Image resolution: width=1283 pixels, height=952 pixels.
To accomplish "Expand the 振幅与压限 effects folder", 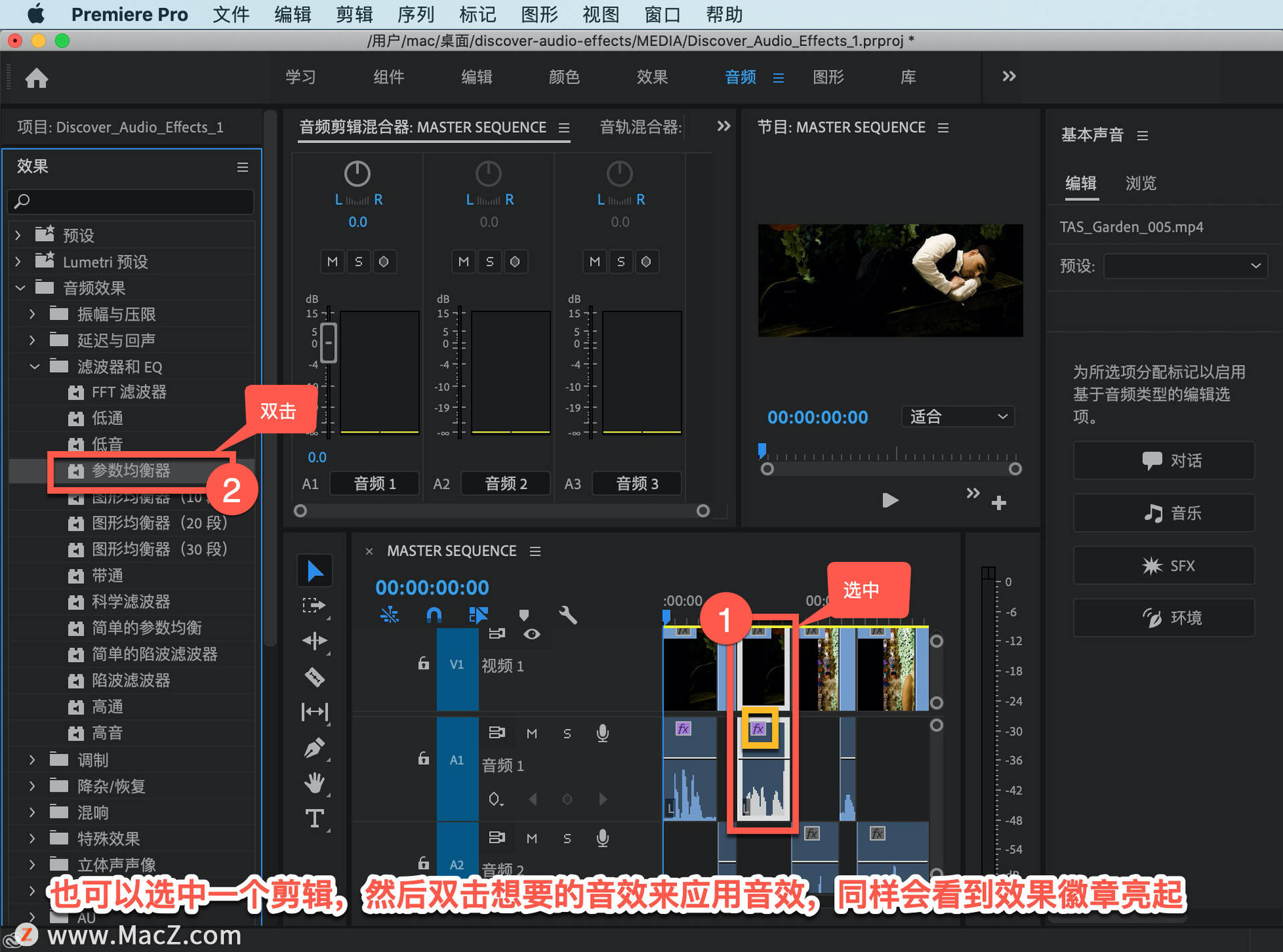I will point(32,314).
